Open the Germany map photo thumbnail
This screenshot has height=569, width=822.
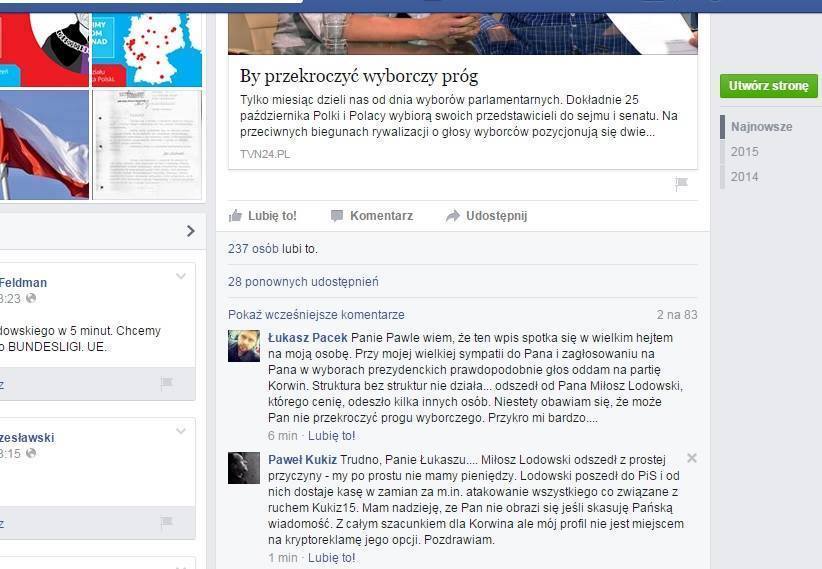click(147, 50)
